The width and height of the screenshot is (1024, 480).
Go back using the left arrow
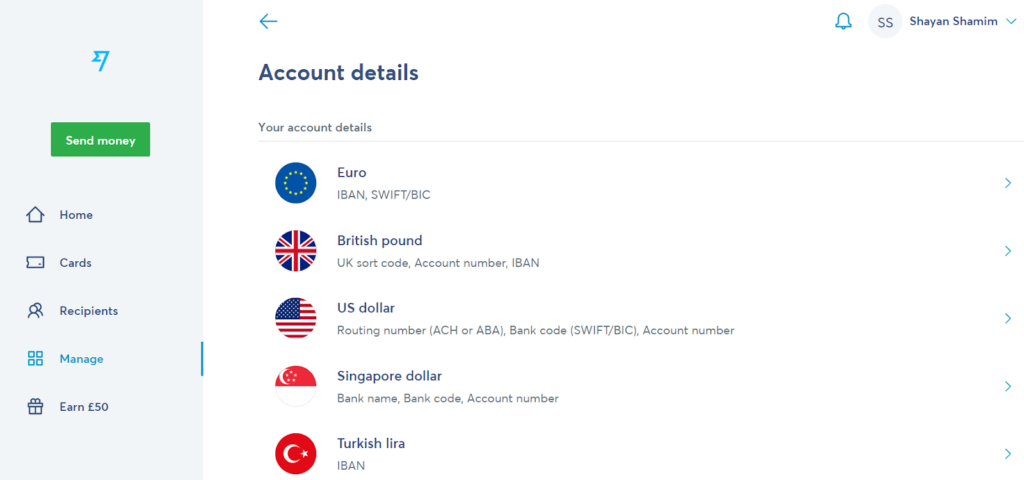pyautogui.click(x=268, y=21)
